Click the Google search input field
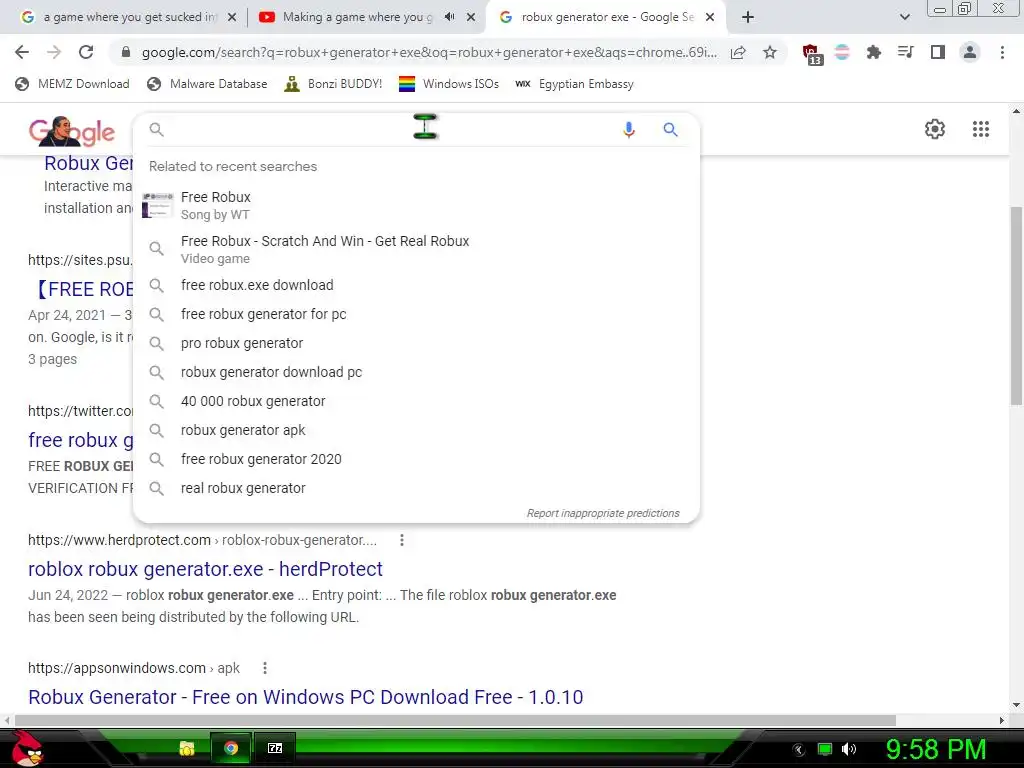The width and height of the screenshot is (1024, 768). tap(389, 130)
